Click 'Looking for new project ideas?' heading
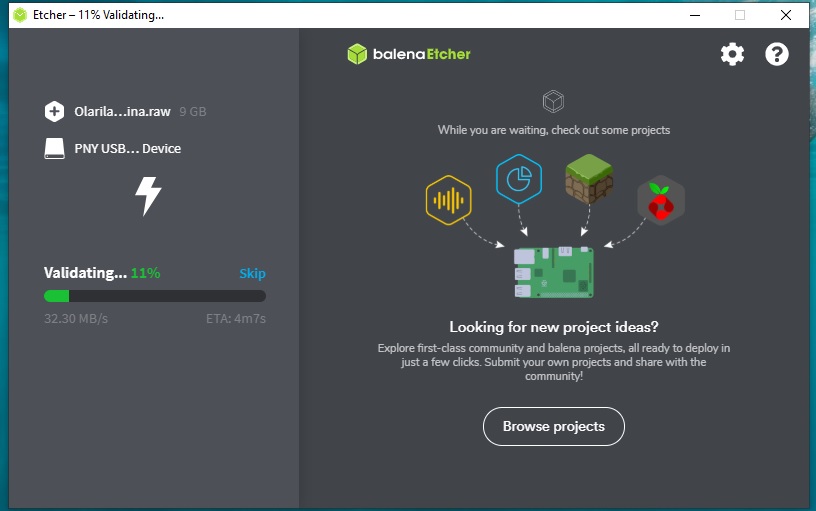The width and height of the screenshot is (816, 511). 554,327
